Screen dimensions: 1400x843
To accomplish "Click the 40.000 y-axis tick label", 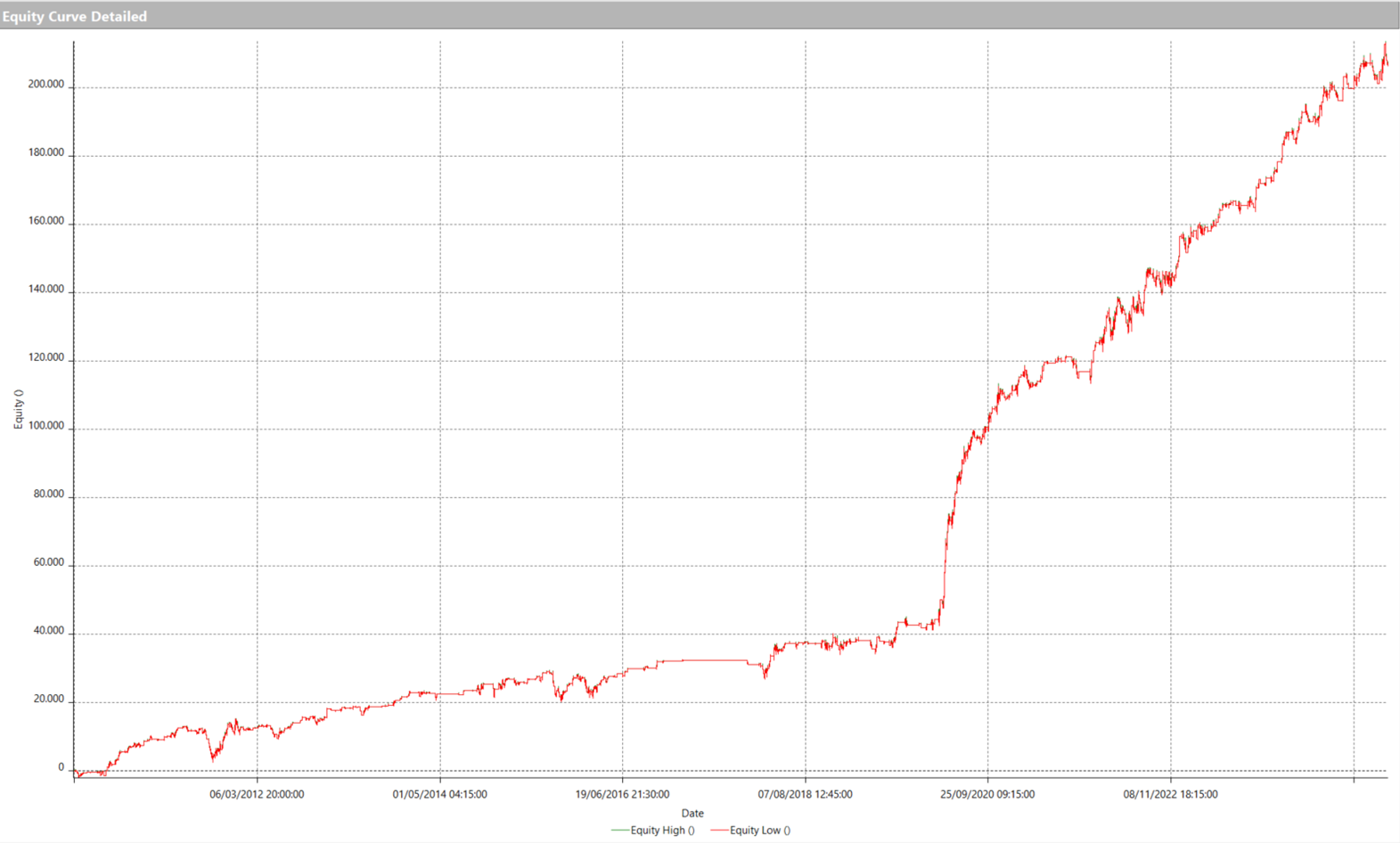I will tap(49, 631).
